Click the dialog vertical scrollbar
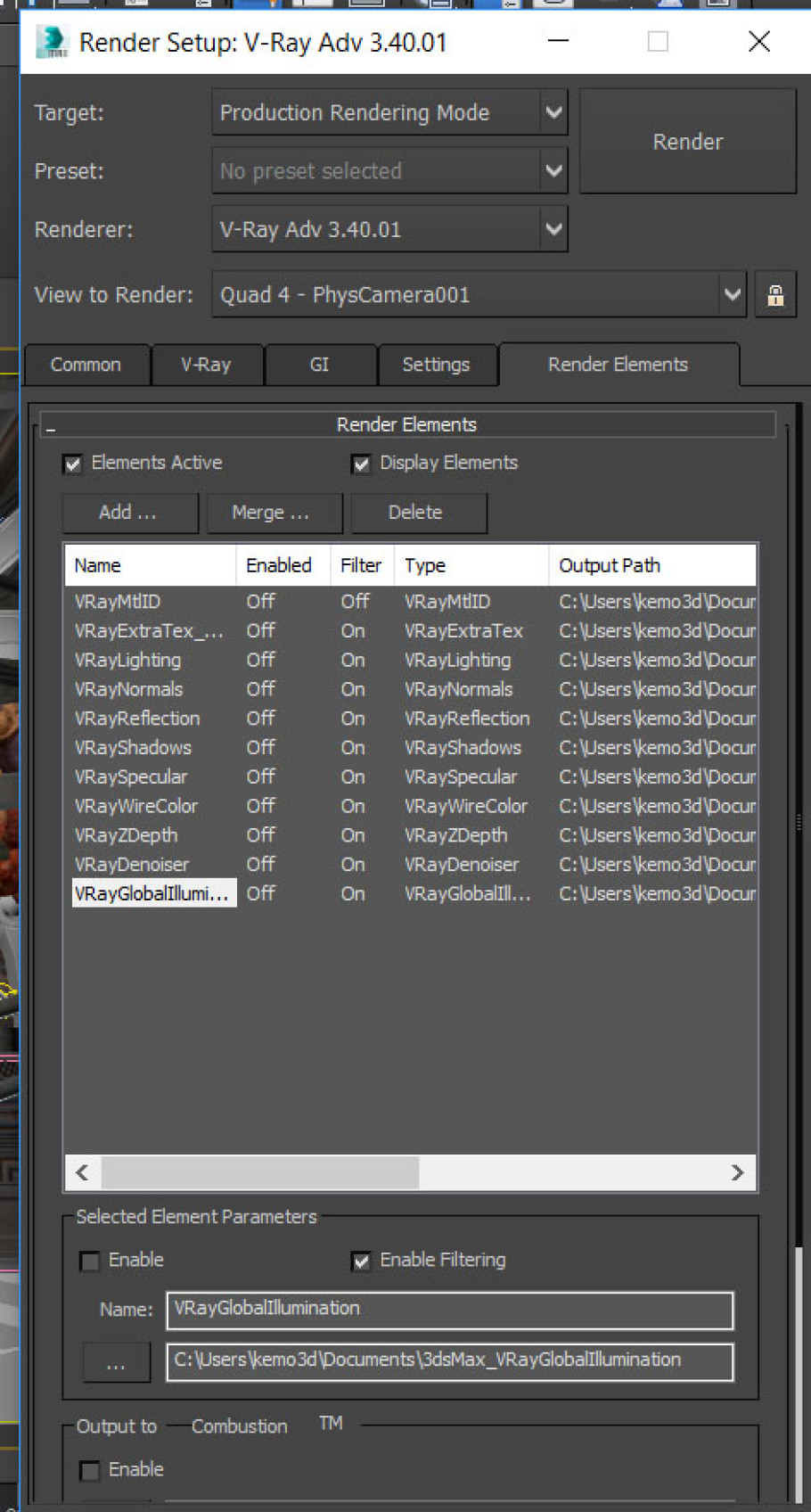The width and height of the screenshot is (811, 1512). click(798, 1374)
